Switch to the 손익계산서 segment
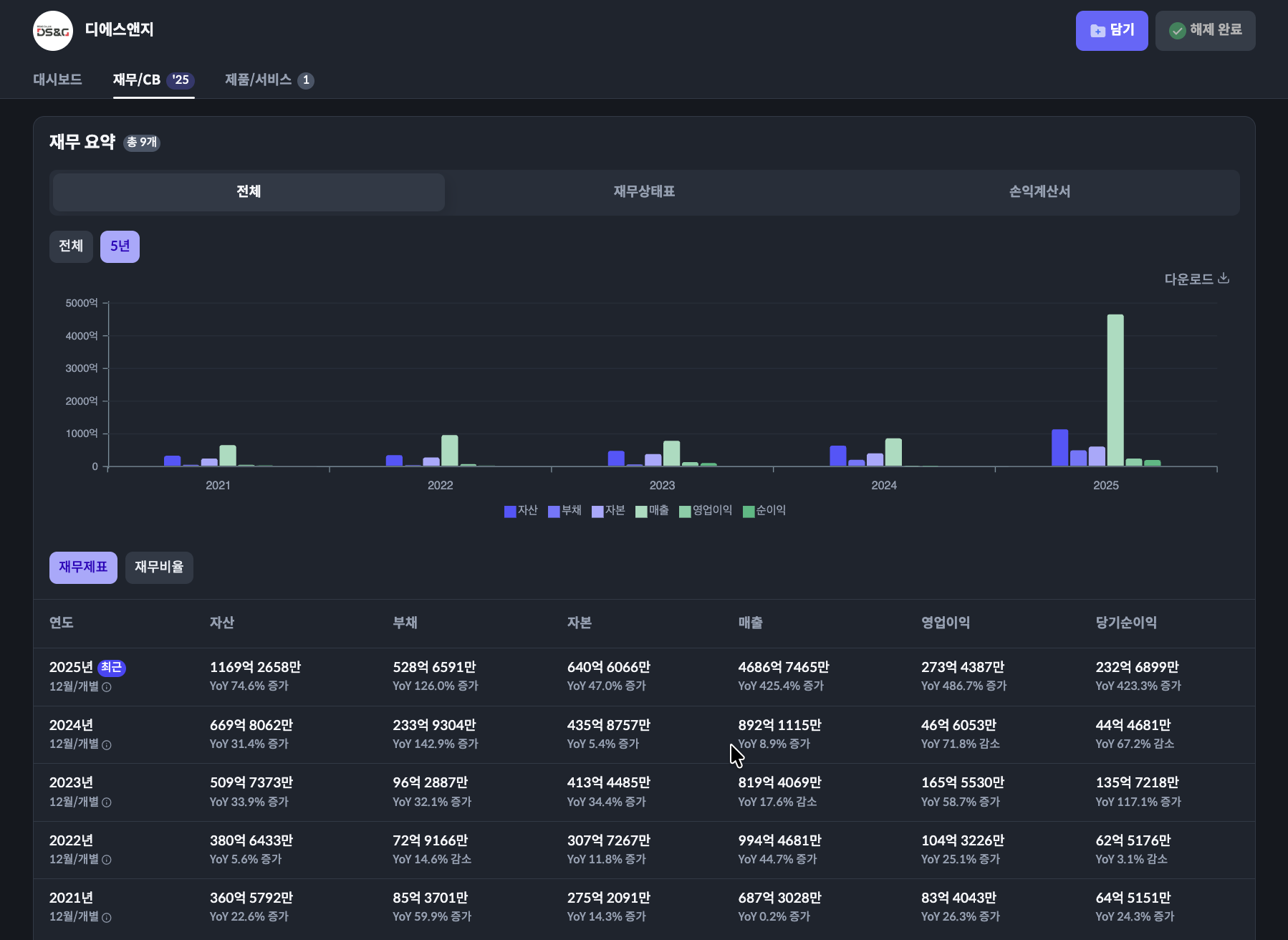The width and height of the screenshot is (1288, 940). click(1039, 192)
